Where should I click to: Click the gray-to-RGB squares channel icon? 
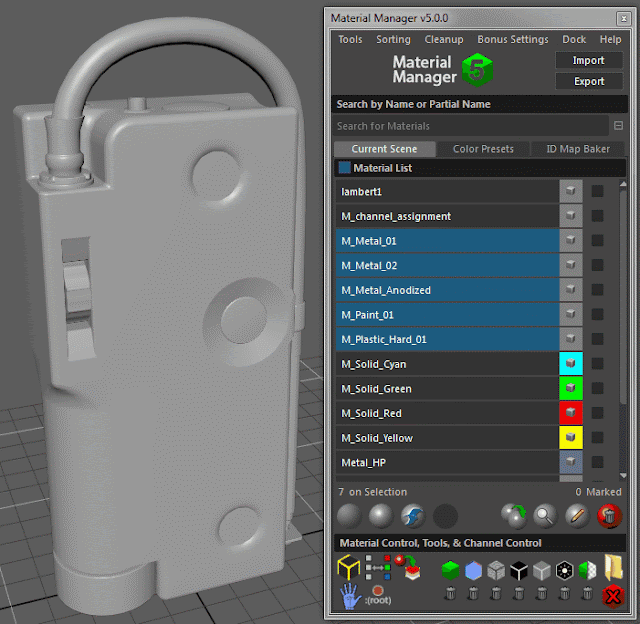coord(378,567)
